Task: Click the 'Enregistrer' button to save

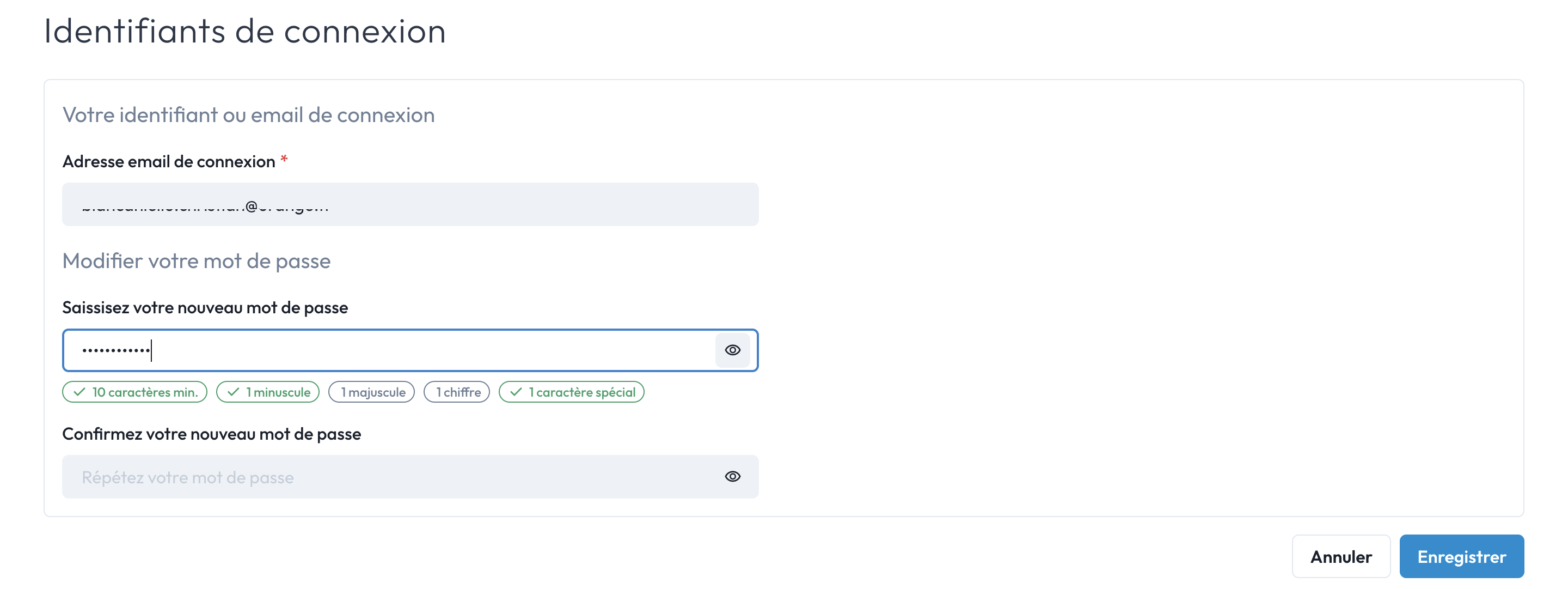Action: coord(1463,556)
